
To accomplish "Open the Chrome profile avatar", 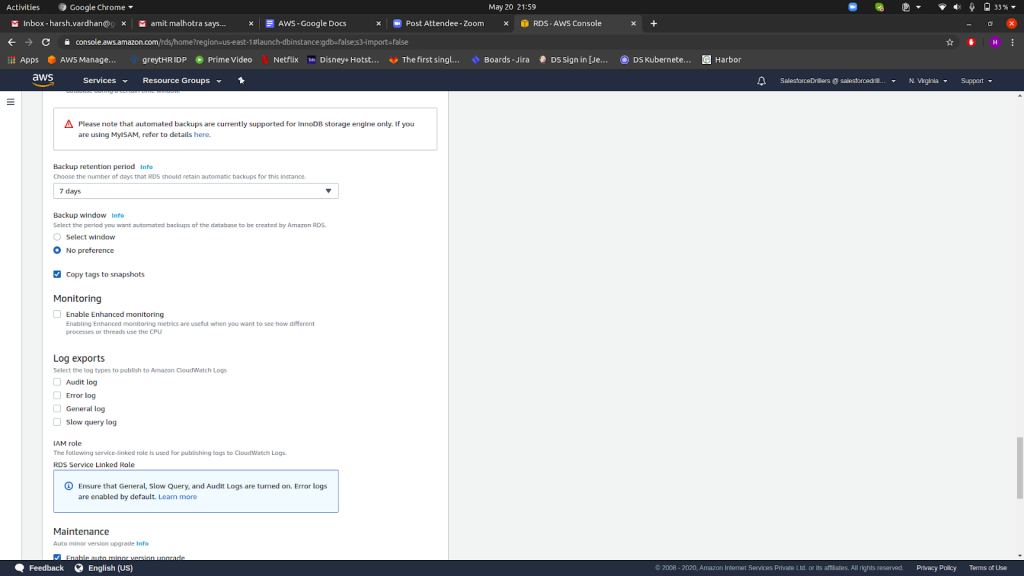I will (x=995, y=42).
